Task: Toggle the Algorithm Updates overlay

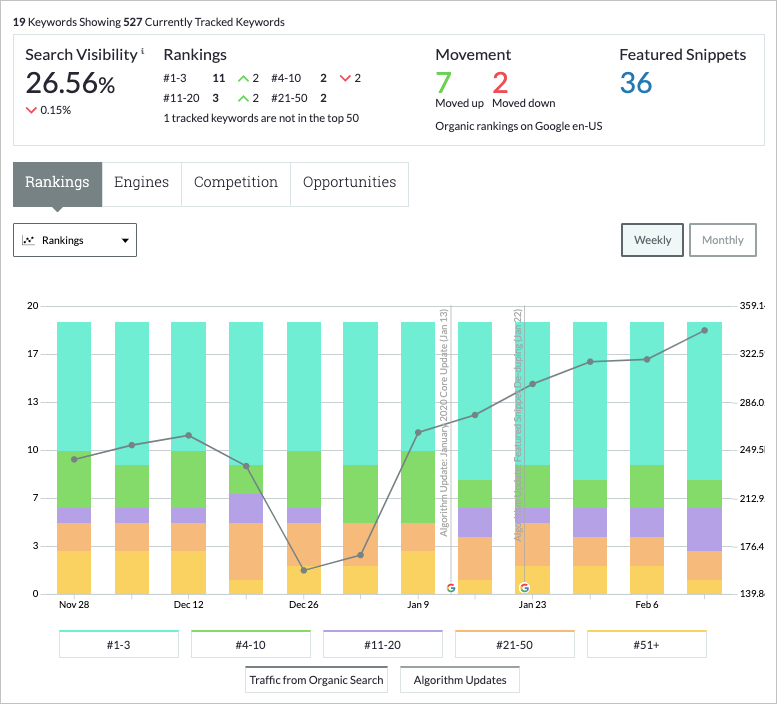Action: coord(460,680)
